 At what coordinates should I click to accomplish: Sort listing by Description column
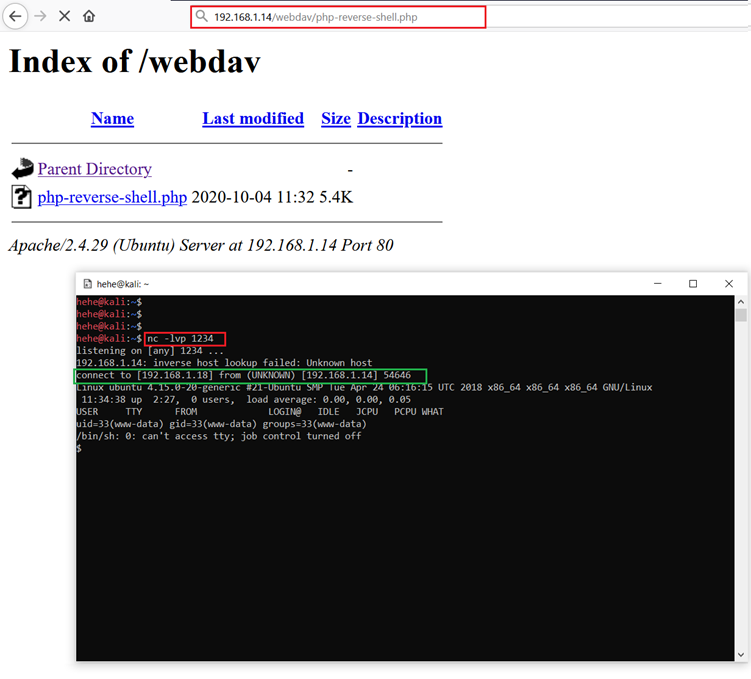[399, 118]
